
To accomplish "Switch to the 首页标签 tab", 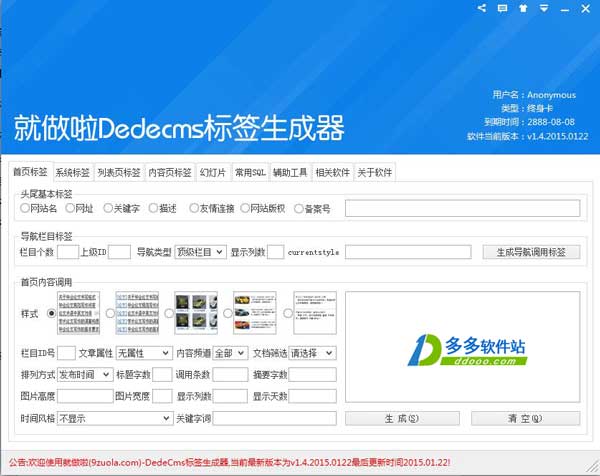I will [30, 172].
